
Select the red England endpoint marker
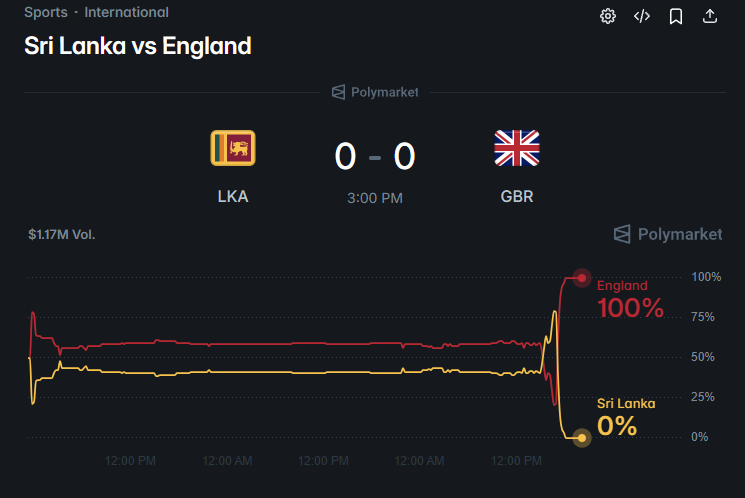tap(582, 278)
